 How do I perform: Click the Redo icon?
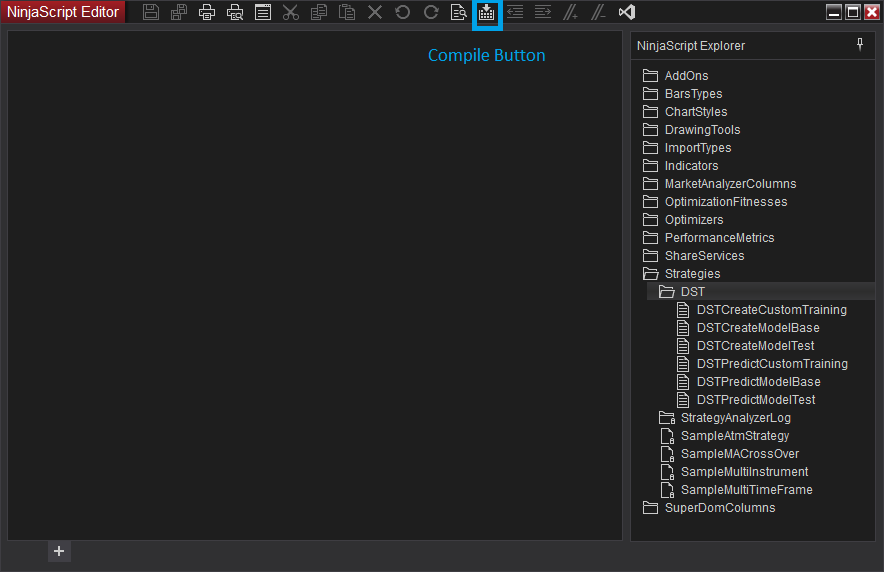(431, 12)
